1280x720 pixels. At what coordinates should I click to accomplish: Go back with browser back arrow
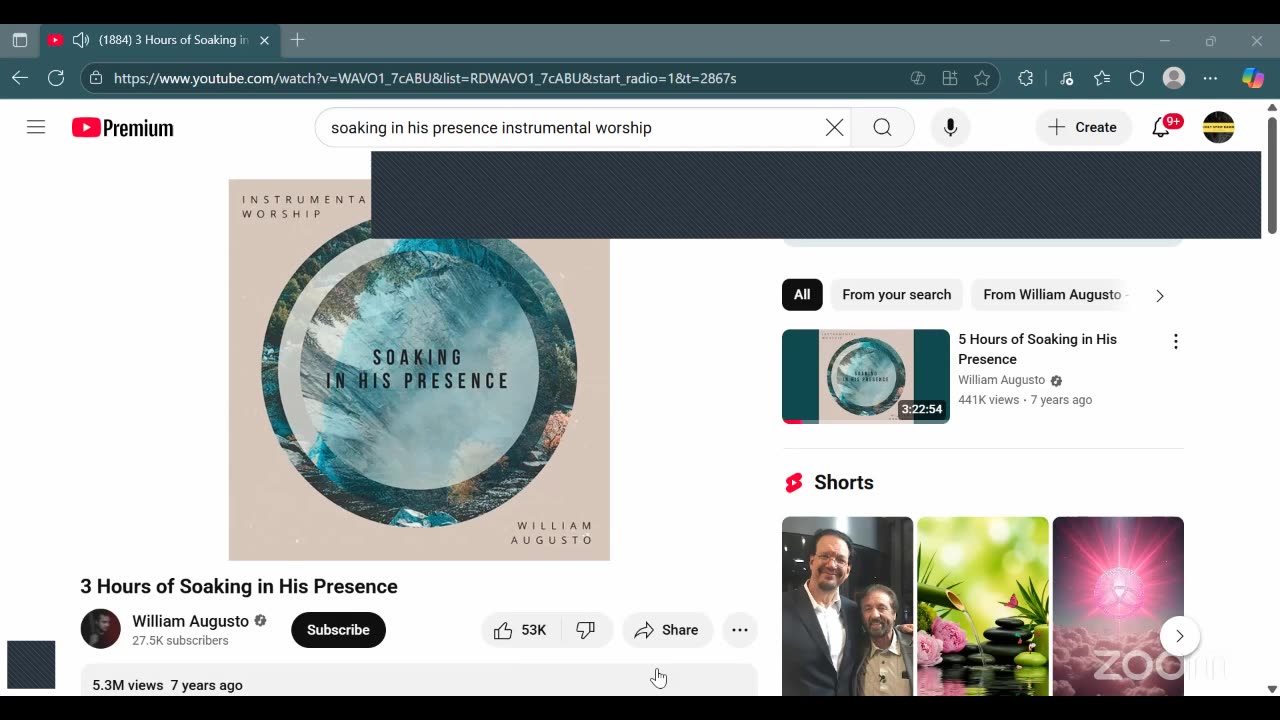(x=20, y=78)
